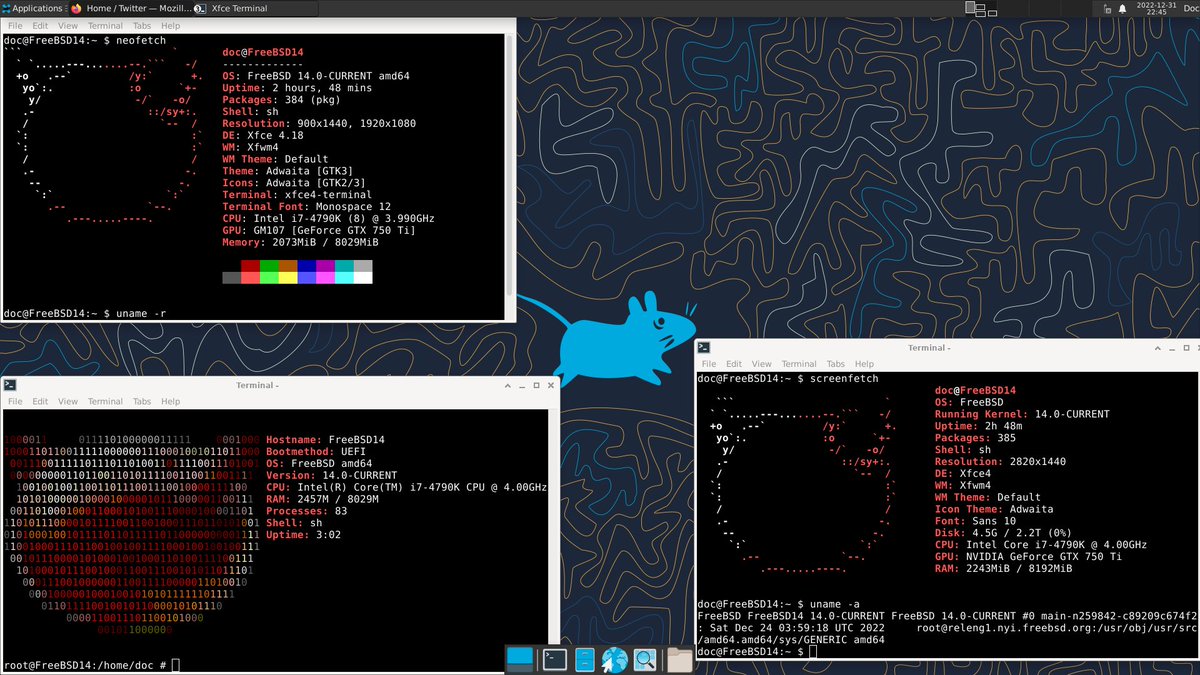Viewport: 1200px width, 675px height.
Task: Click title bar of screenfetch Terminal window
Action: coord(928,348)
